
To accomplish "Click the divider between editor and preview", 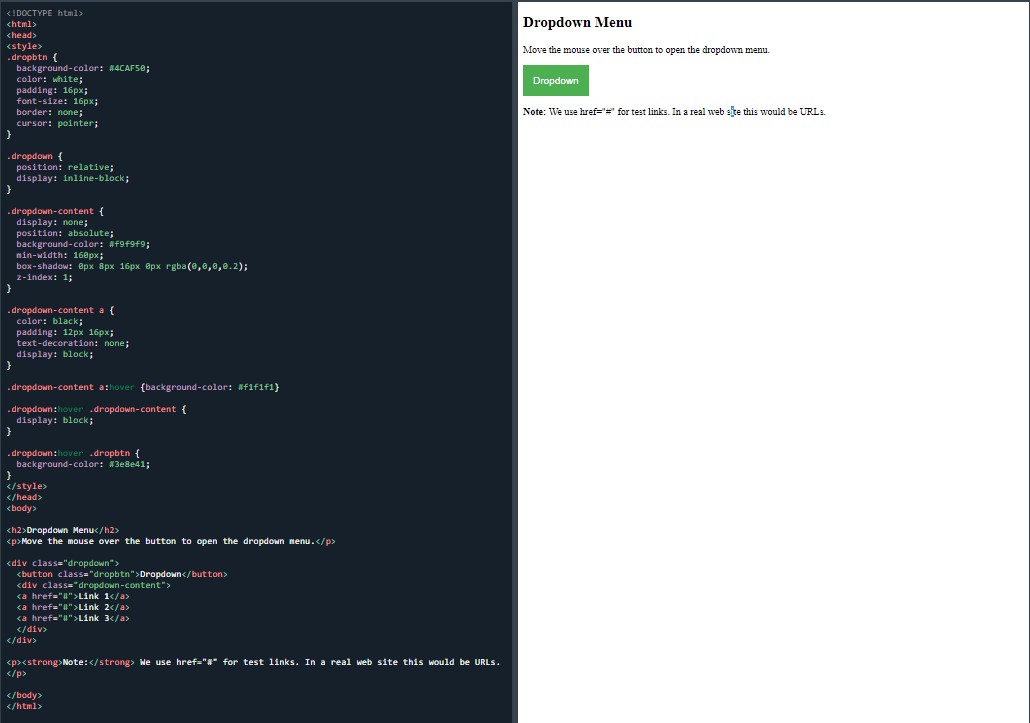I will click(515, 361).
